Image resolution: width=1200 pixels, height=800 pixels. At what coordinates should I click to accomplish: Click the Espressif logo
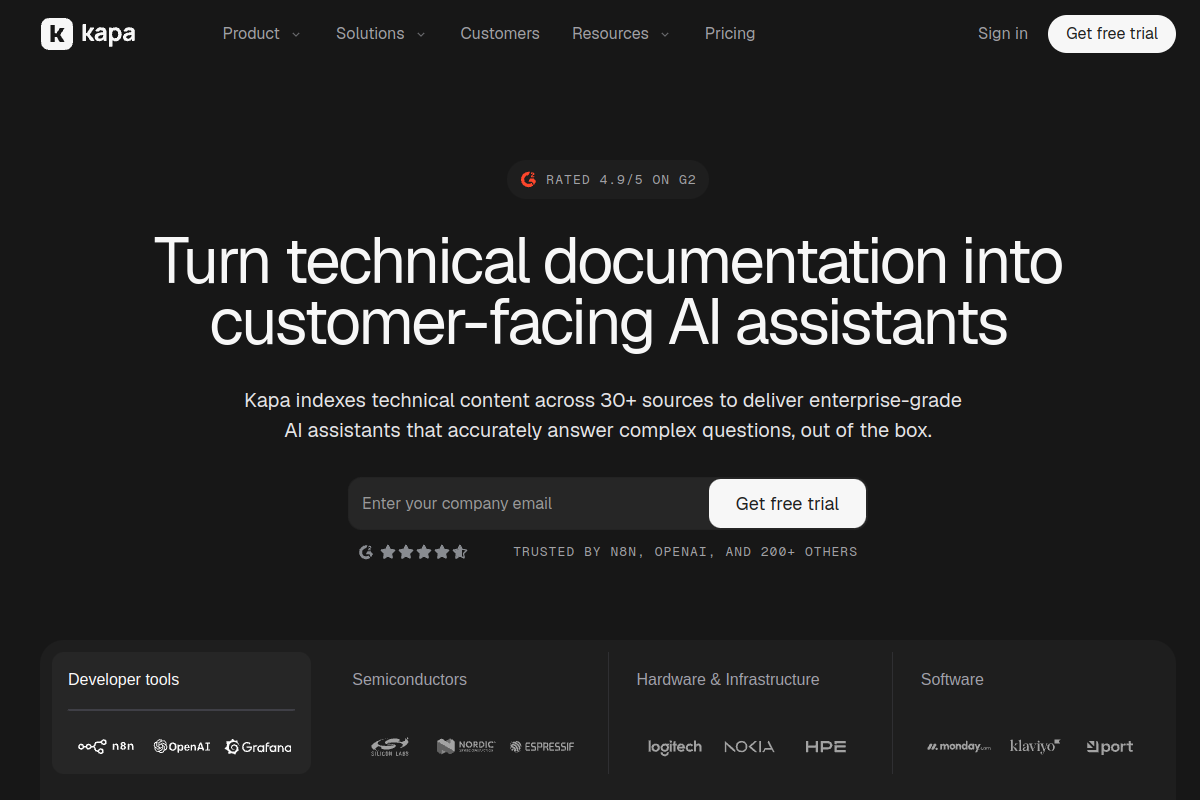coord(542,747)
